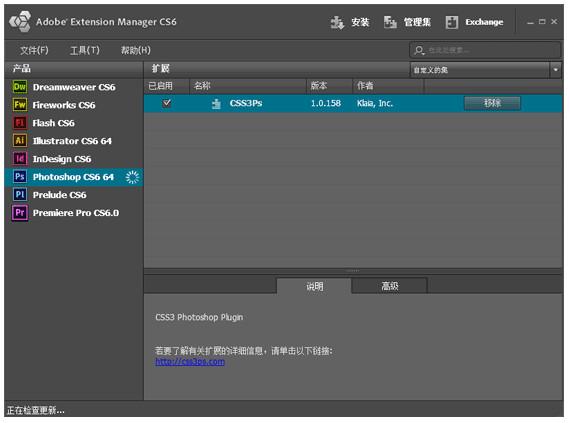Open the 帮助(H) menu

[136, 50]
